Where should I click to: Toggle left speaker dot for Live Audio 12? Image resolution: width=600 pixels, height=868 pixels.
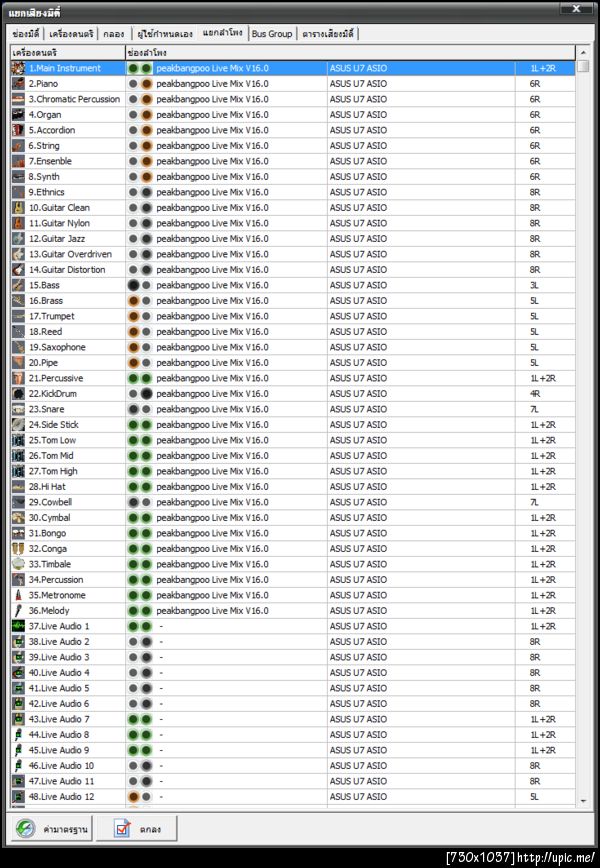tap(133, 797)
